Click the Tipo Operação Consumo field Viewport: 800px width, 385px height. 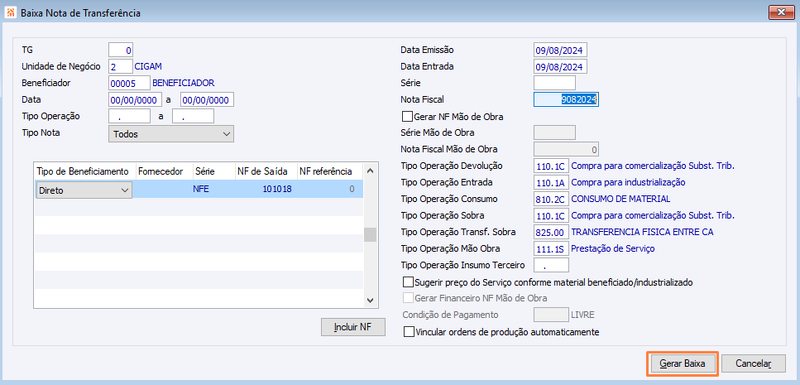(551, 198)
